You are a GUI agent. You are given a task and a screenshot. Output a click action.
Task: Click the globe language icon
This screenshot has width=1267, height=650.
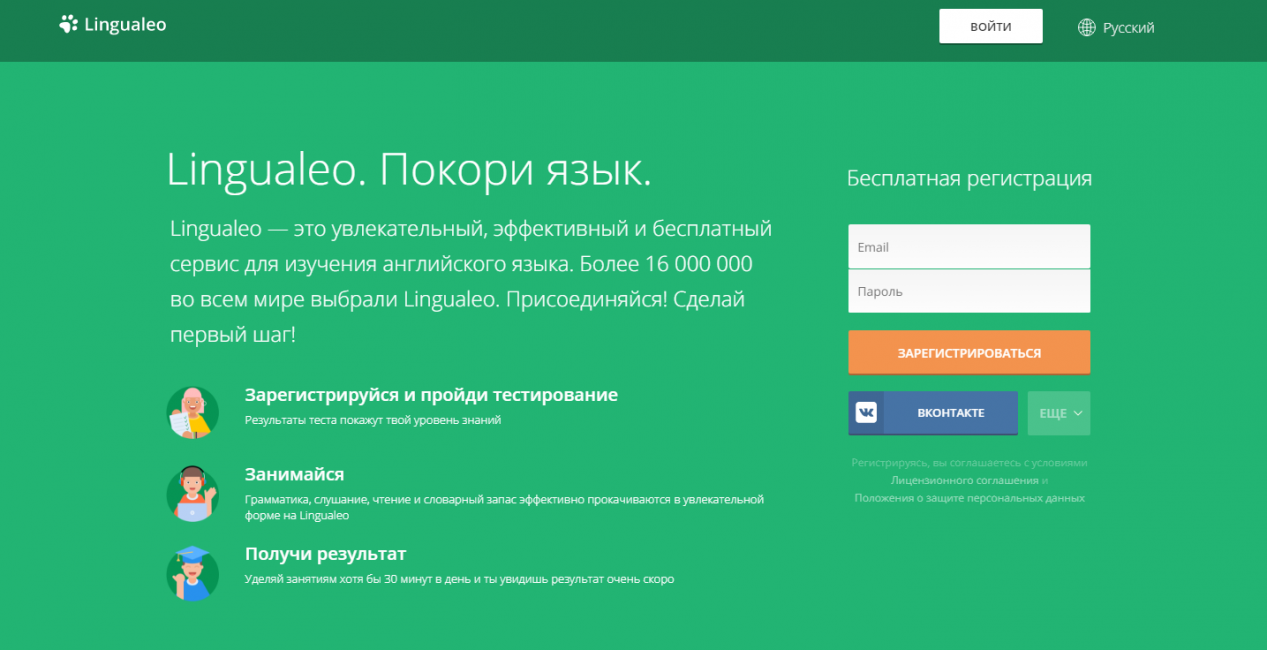[1086, 28]
